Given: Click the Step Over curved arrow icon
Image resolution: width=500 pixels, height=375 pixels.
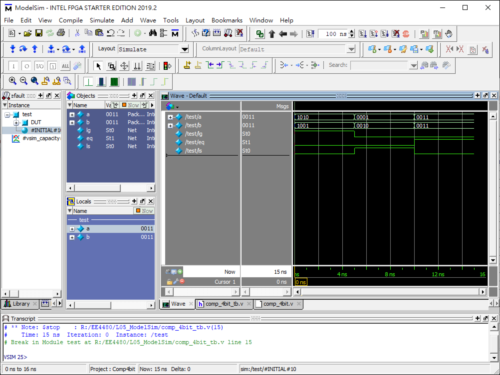Looking at the screenshot, I should click(x=23, y=49).
